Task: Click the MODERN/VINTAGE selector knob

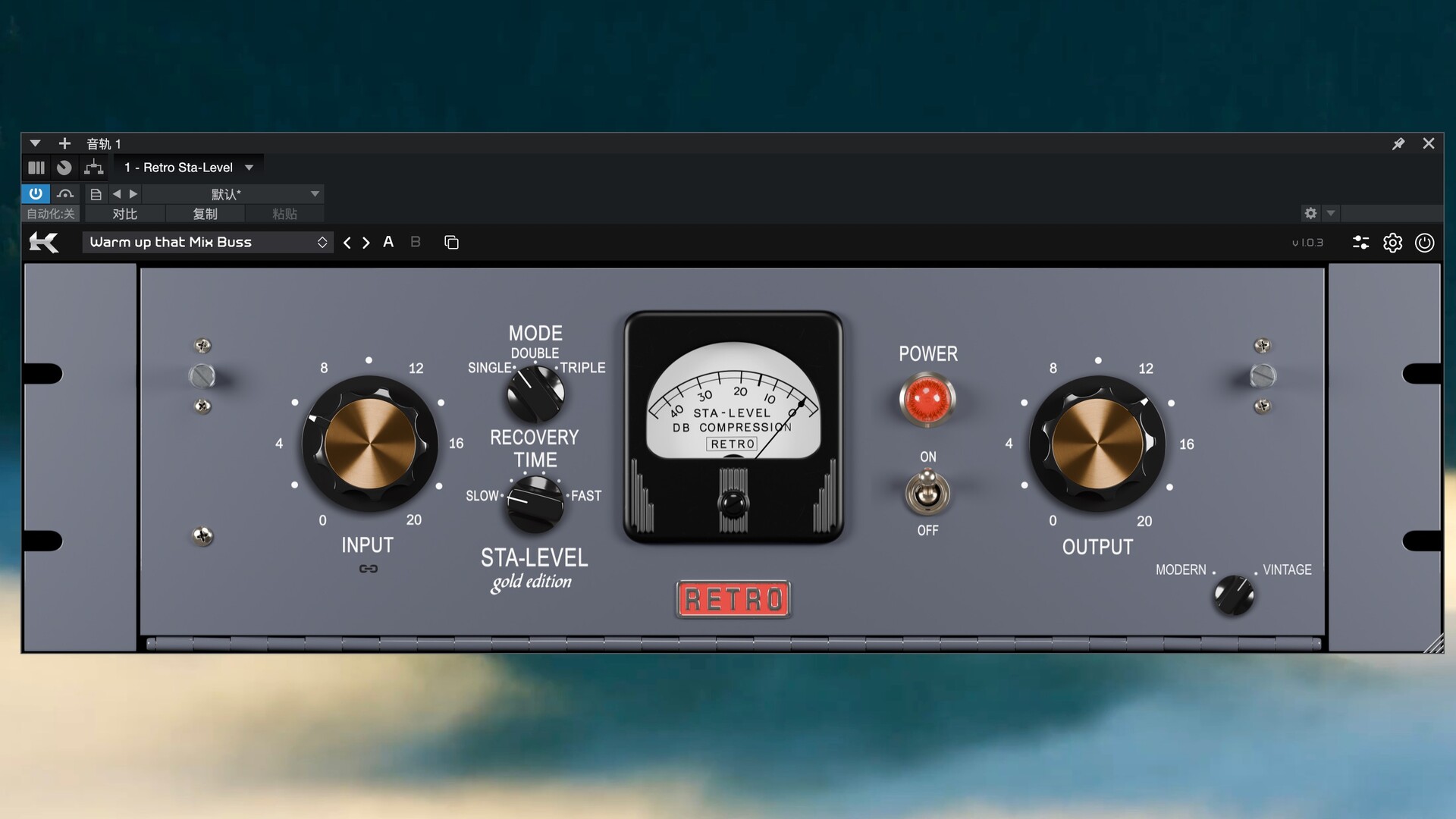Action: 1234,595
